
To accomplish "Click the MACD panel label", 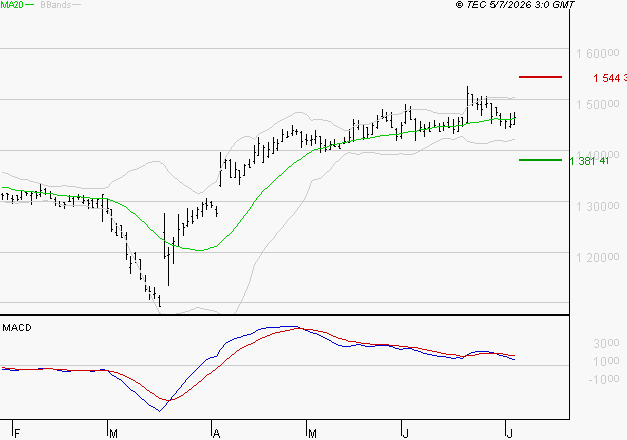I will coord(17,328).
